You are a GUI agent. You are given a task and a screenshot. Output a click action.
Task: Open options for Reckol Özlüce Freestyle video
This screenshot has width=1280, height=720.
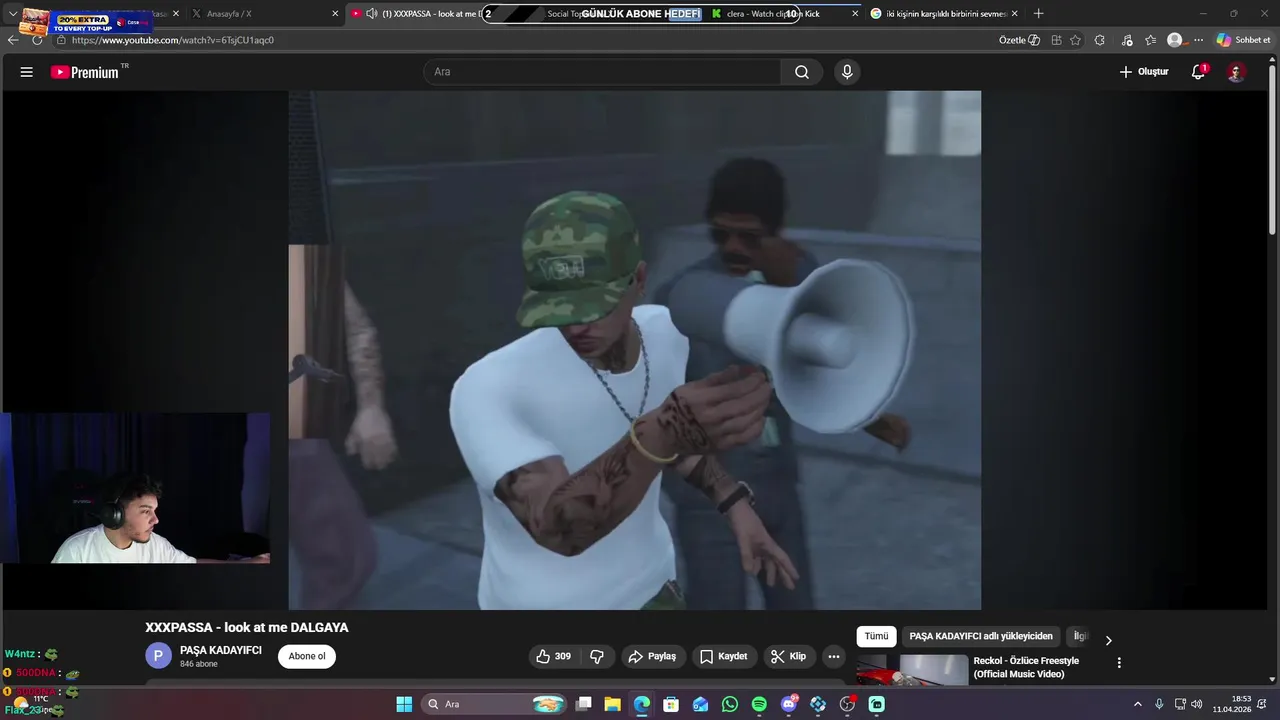(x=1119, y=663)
